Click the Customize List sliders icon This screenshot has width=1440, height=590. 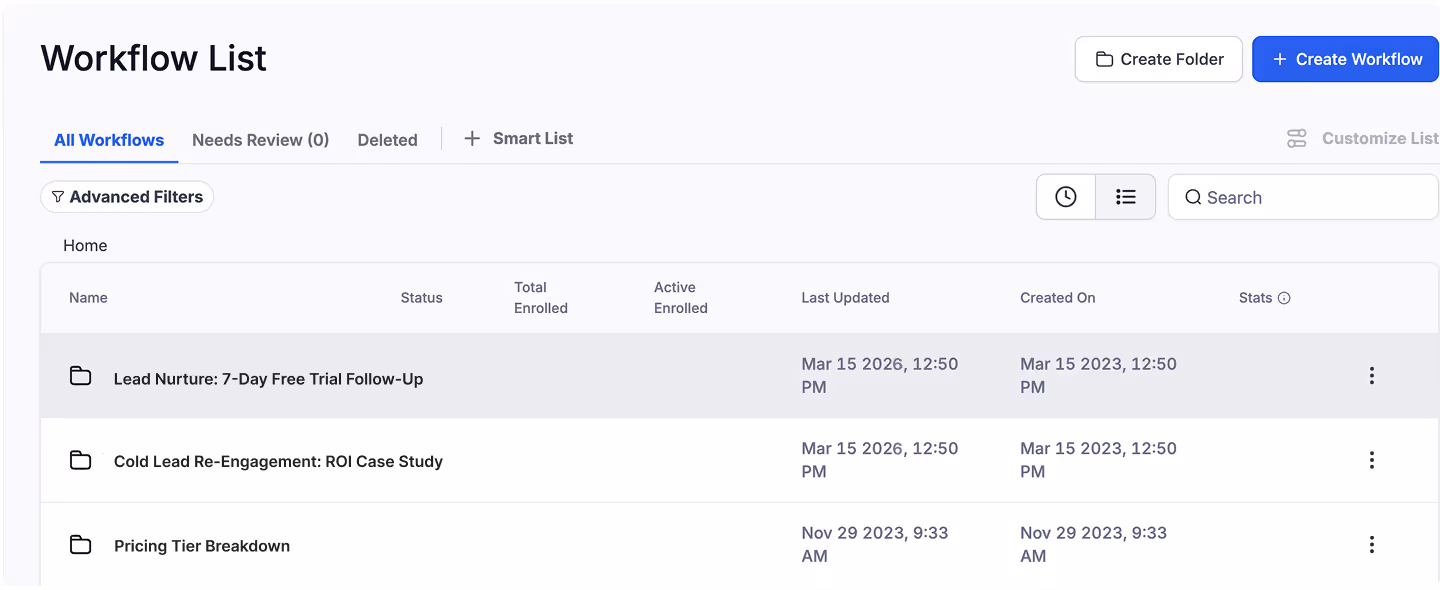pos(1297,139)
